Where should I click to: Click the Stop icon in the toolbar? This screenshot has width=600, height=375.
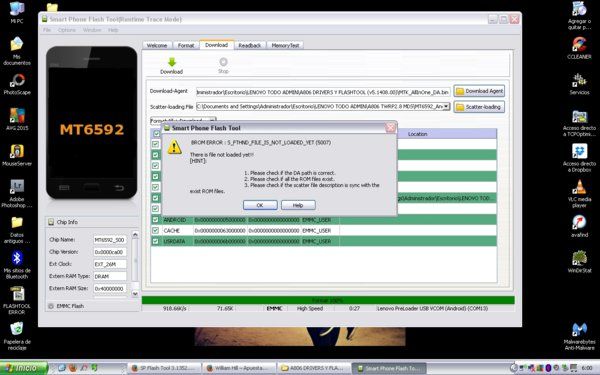(223, 62)
